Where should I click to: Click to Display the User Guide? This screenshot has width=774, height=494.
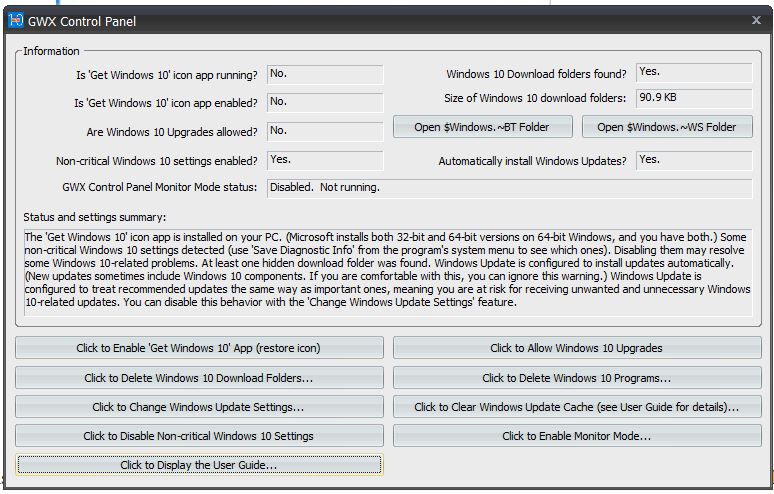[199, 465]
